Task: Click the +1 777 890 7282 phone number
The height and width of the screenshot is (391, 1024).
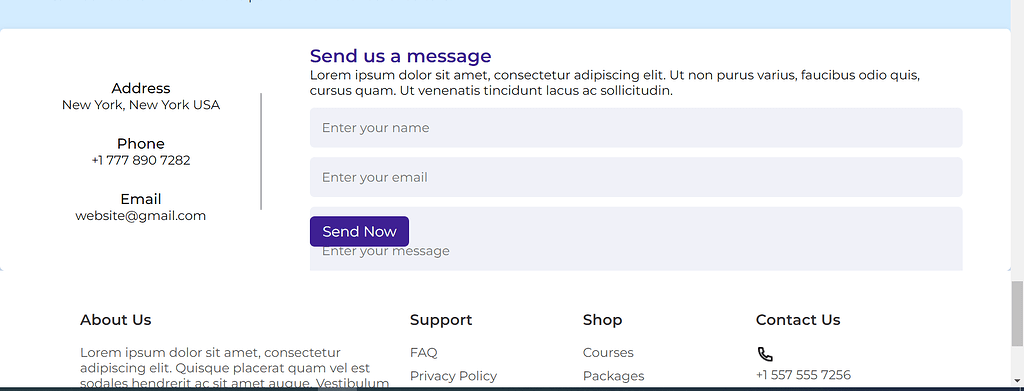Action: 141,160
